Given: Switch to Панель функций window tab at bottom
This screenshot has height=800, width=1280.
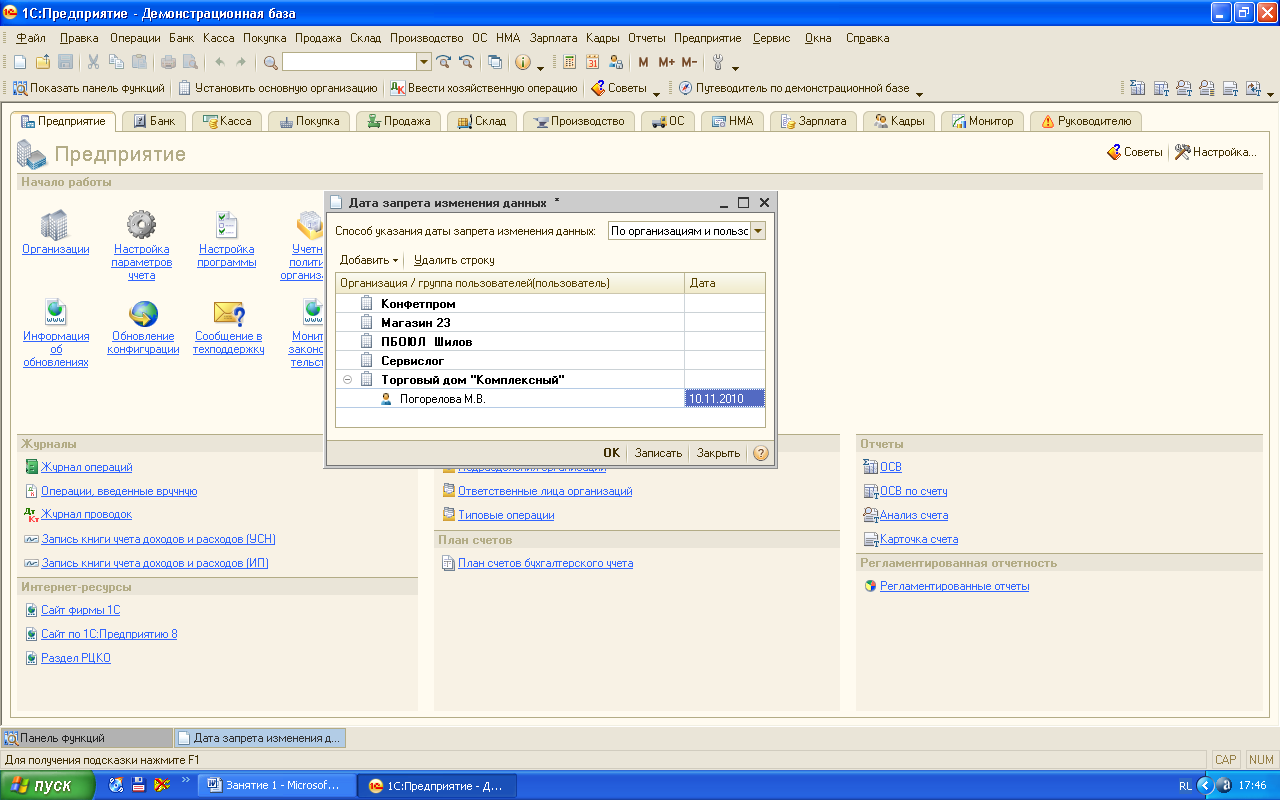Looking at the screenshot, I should pos(86,738).
